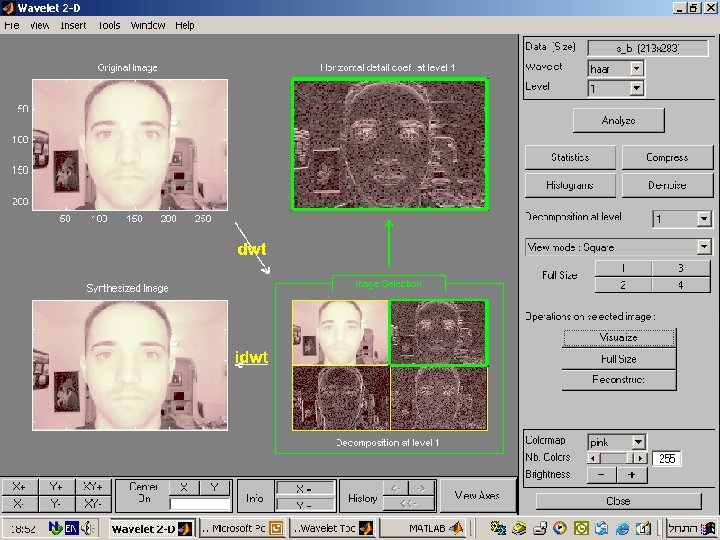Increase brightness with the plus button
The width and height of the screenshot is (720, 540).
(631, 475)
